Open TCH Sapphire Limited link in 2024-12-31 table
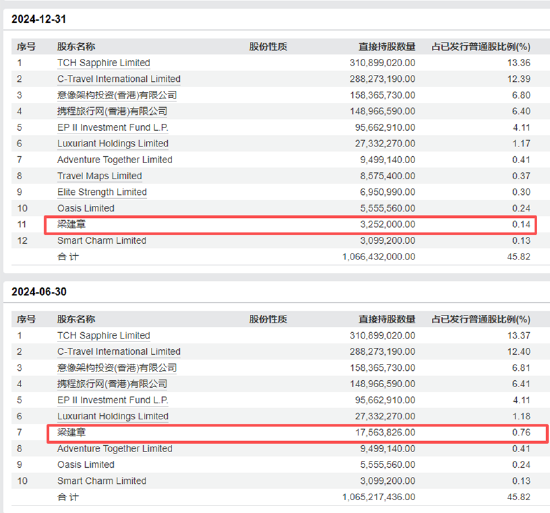Screen dimensions: 550x513 [x=103, y=63]
